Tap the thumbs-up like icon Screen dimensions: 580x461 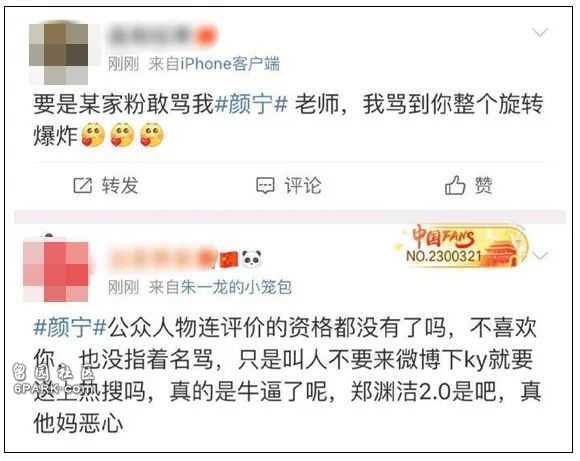tap(455, 185)
